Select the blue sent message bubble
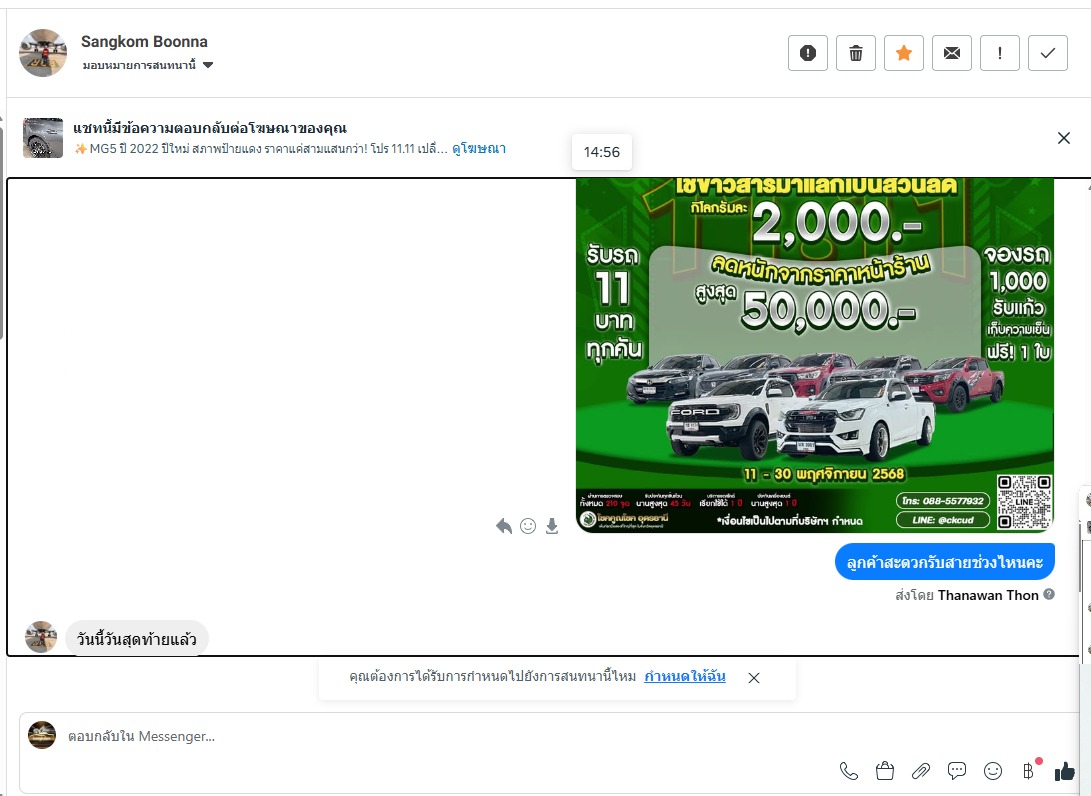Image resolution: width=1091 pixels, height=796 pixels. coord(945,562)
